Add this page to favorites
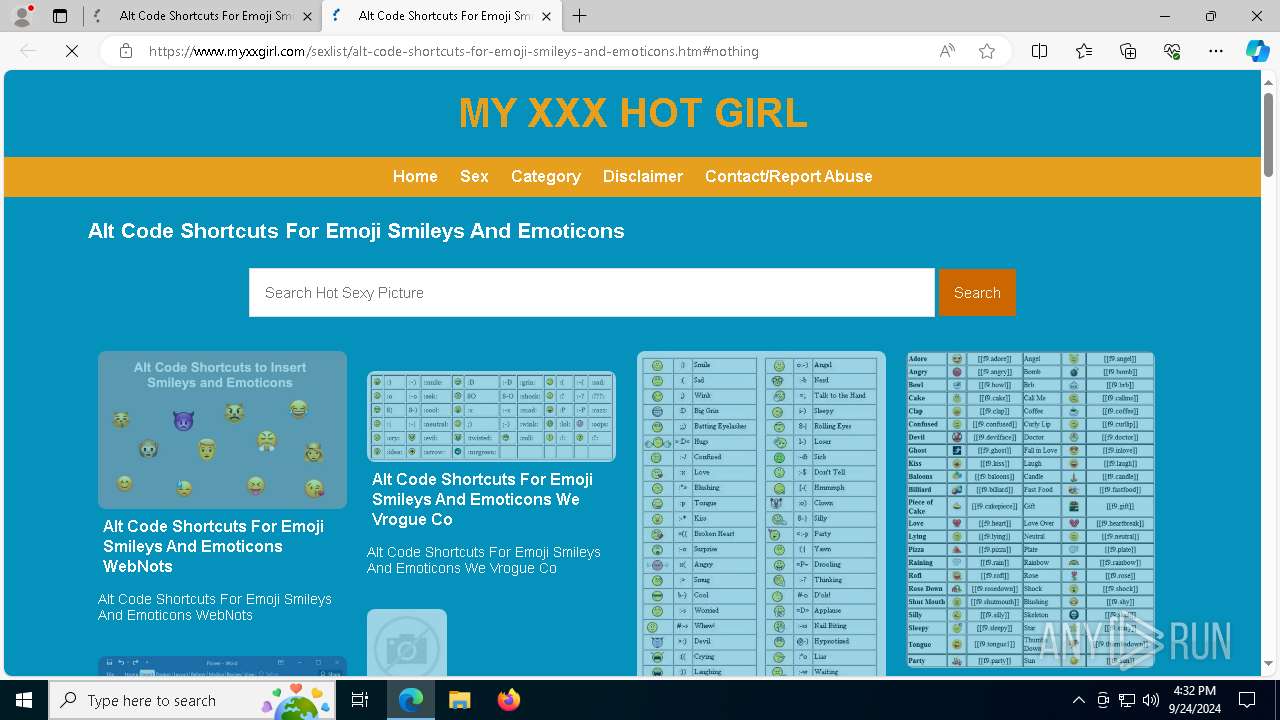Viewport: 1280px width, 720px height. [987, 51]
